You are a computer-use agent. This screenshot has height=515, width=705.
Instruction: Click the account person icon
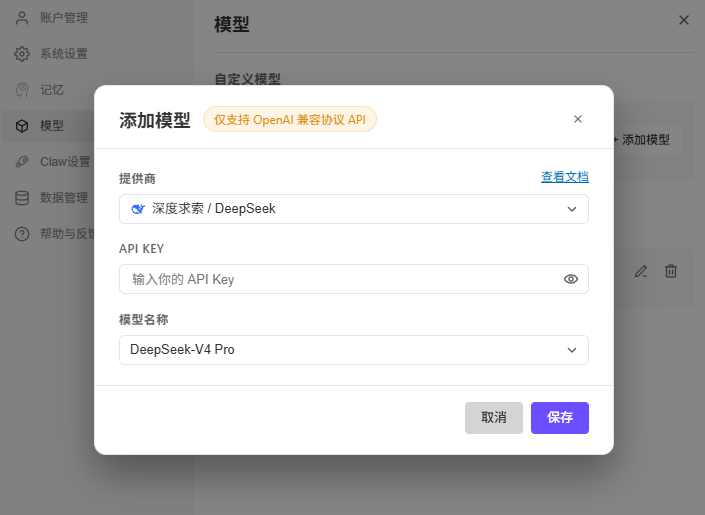click(x=22, y=18)
